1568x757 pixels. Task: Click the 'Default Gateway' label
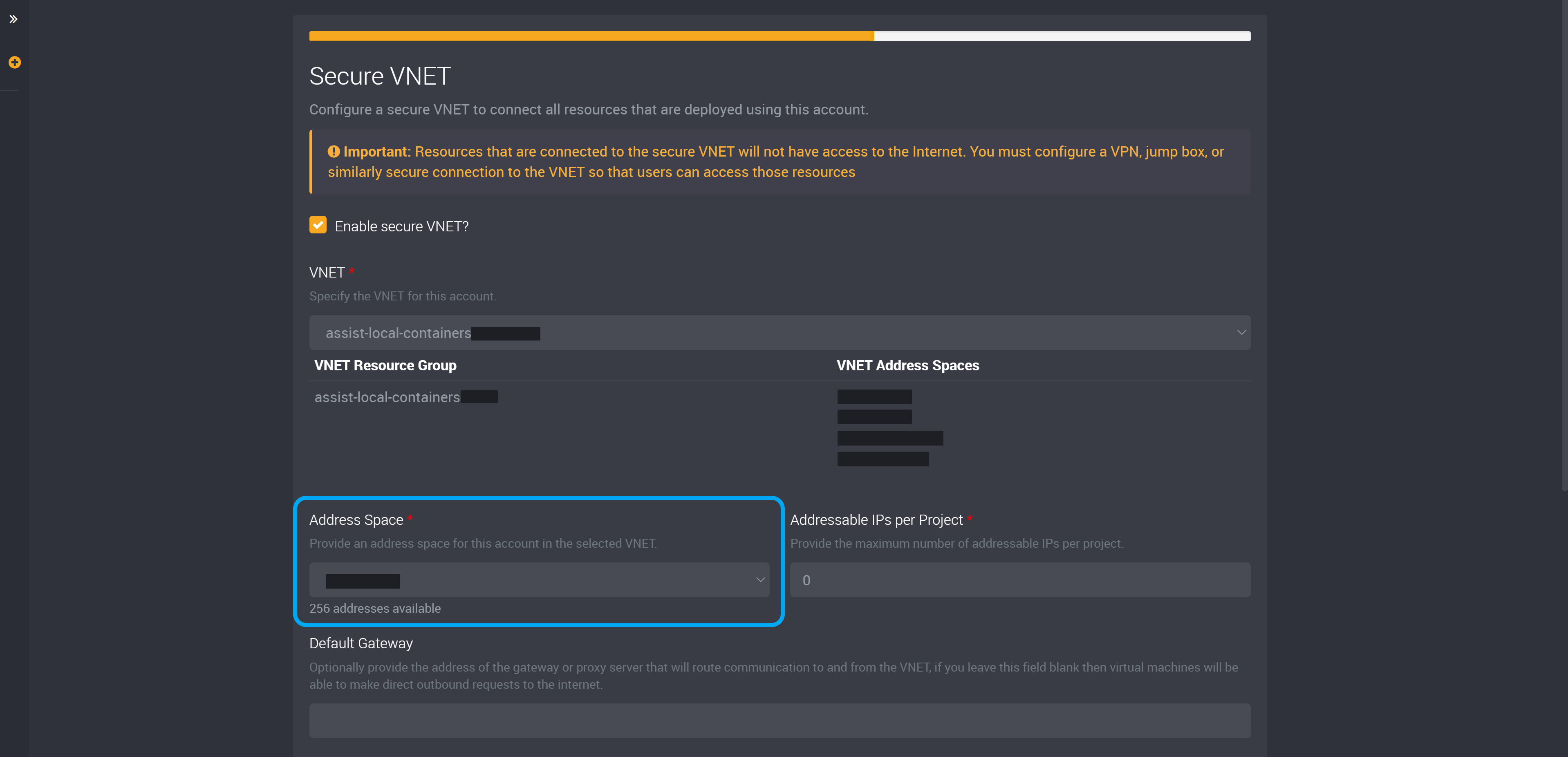(361, 643)
